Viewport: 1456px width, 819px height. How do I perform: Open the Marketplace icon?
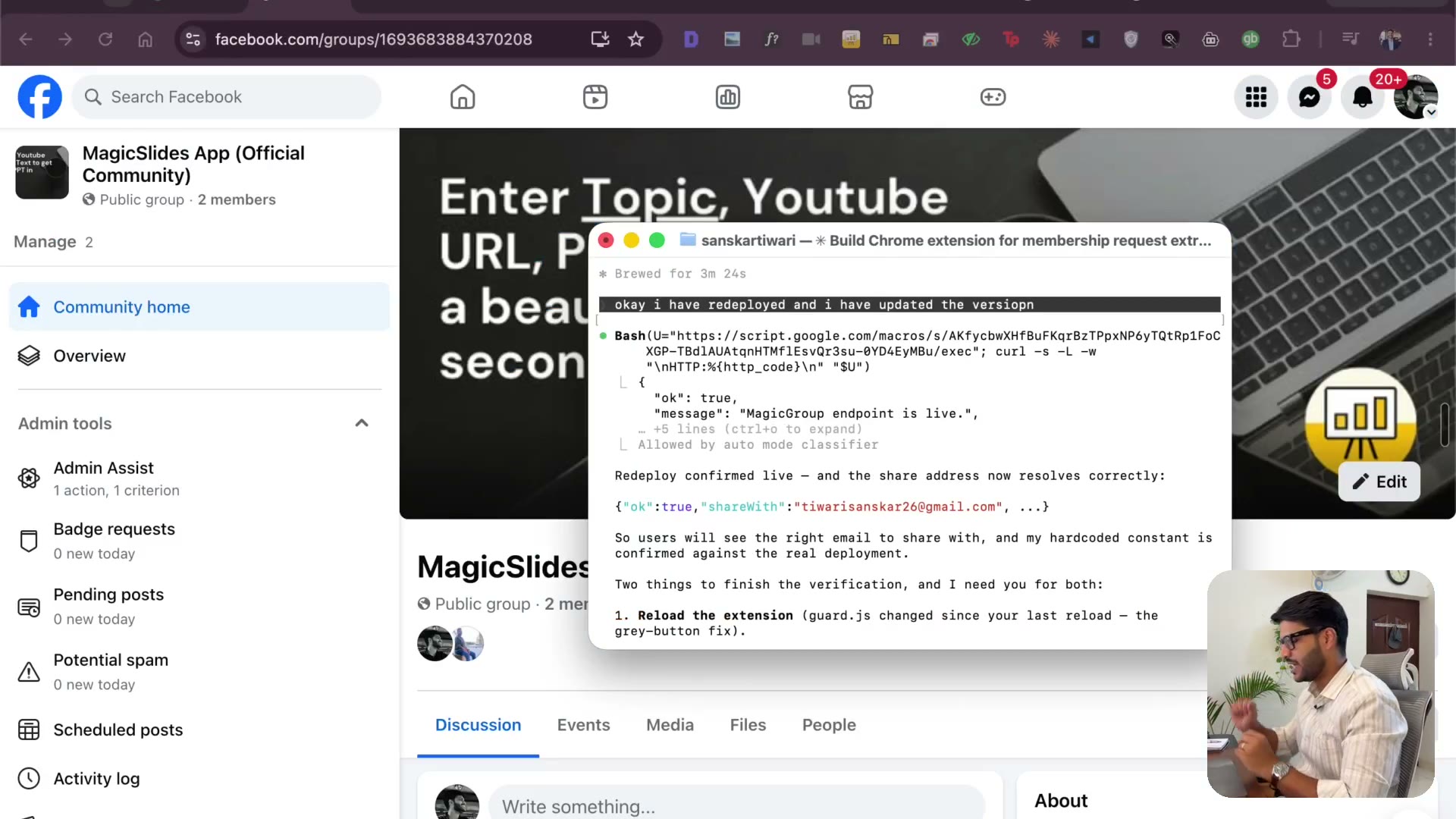coord(860,97)
